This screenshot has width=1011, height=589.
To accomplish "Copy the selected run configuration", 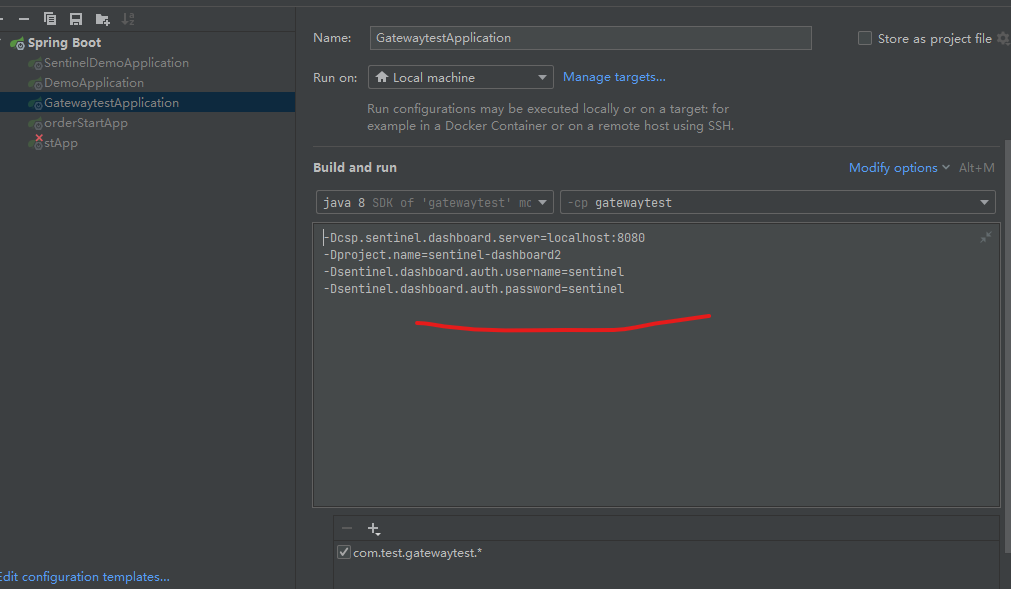I will [x=50, y=19].
